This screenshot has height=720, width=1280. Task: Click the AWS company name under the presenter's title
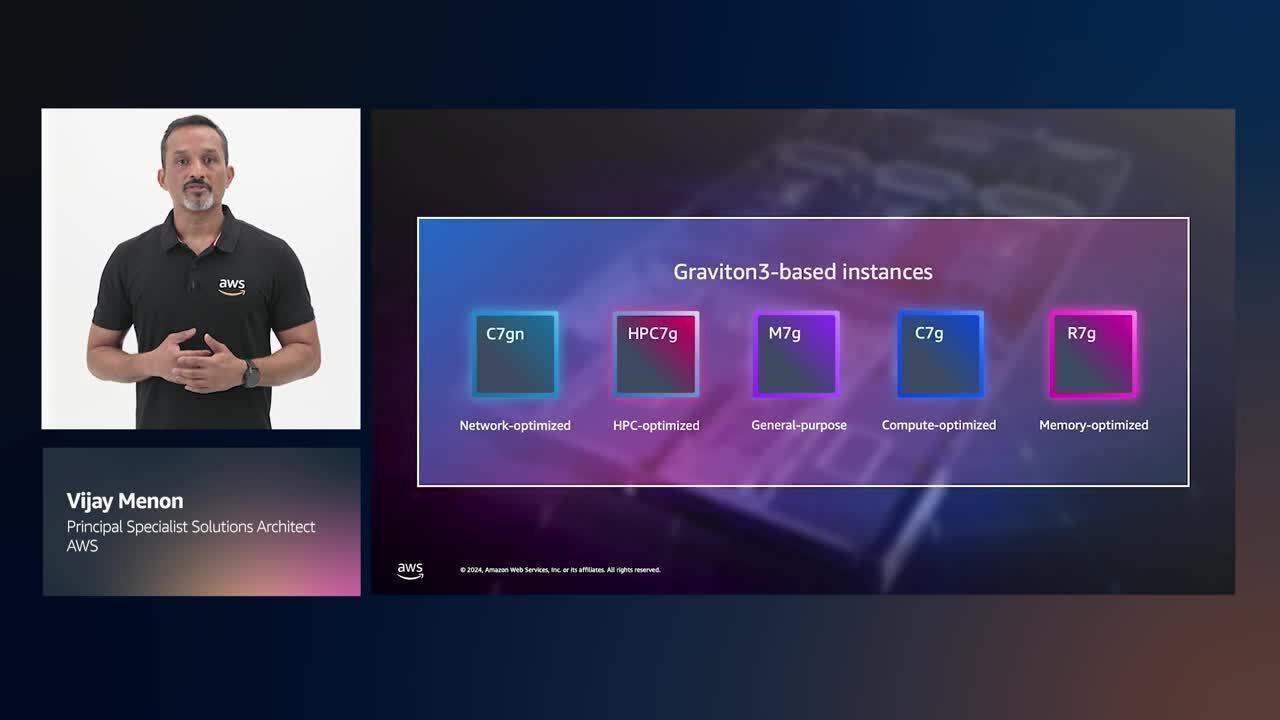pos(82,547)
